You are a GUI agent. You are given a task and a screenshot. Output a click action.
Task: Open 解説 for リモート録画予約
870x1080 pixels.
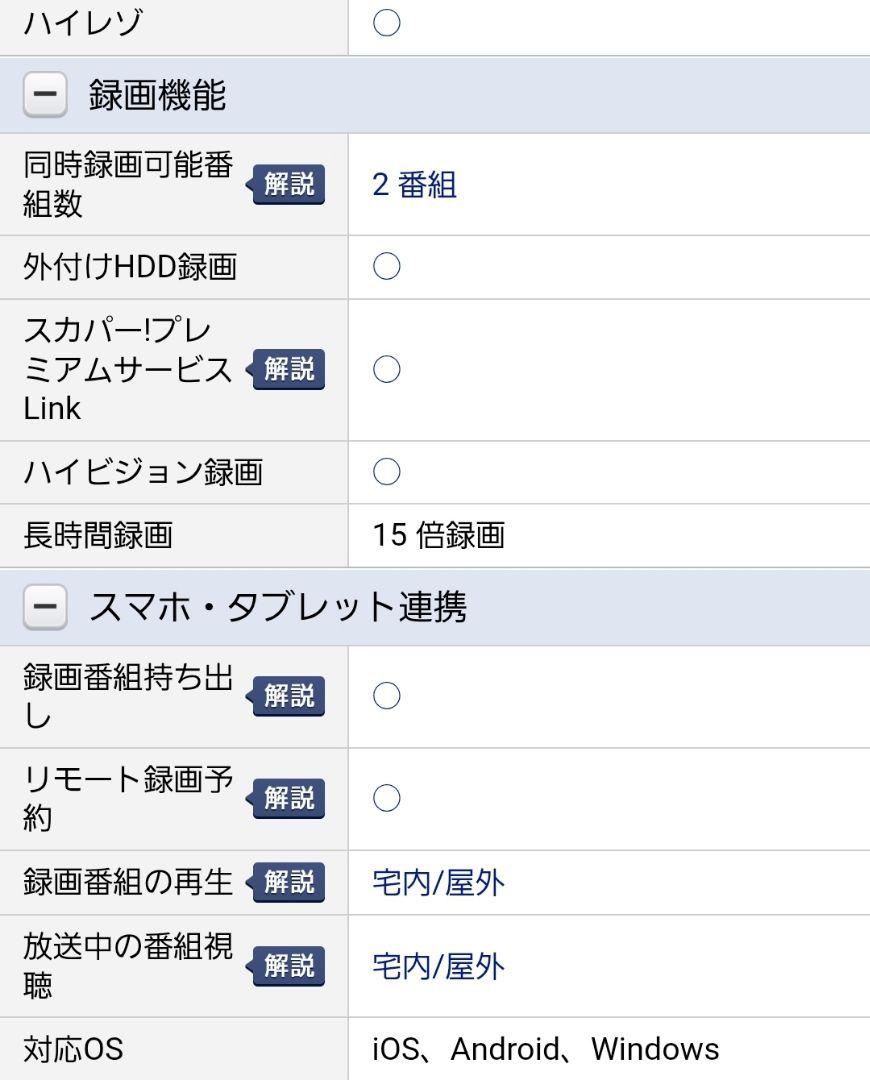tap(285, 798)
